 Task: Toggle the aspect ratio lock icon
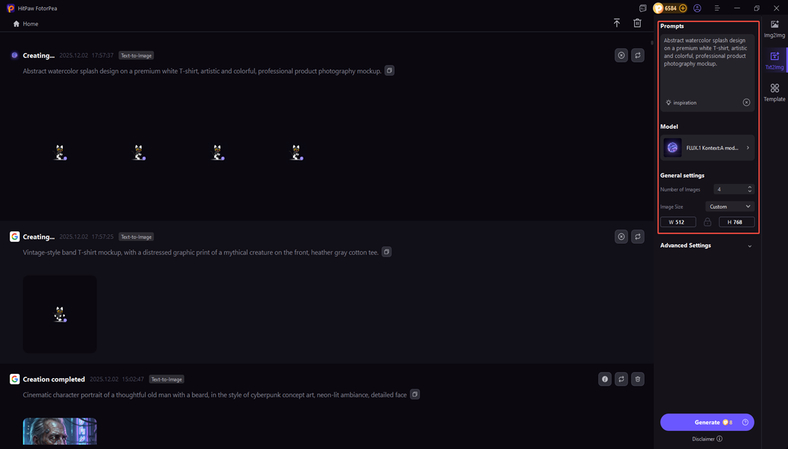pyautogui.click(x=707, y=222)
